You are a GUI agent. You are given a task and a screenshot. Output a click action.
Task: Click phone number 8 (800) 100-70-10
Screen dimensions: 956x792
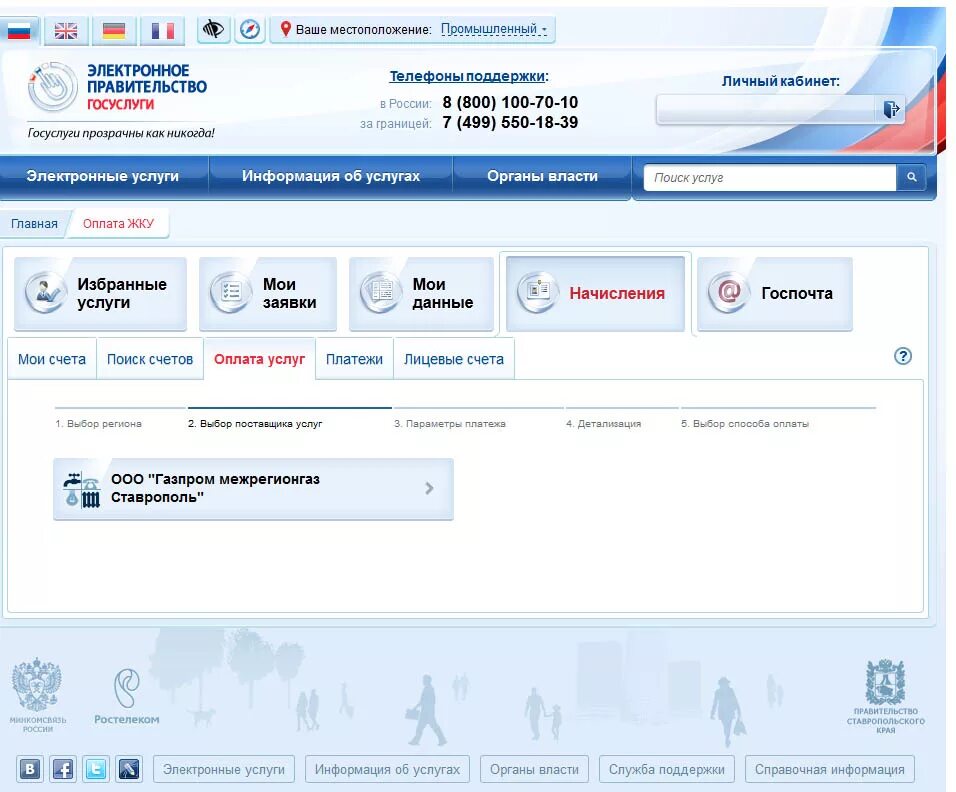pyautogui.click(x=510, y=102)
